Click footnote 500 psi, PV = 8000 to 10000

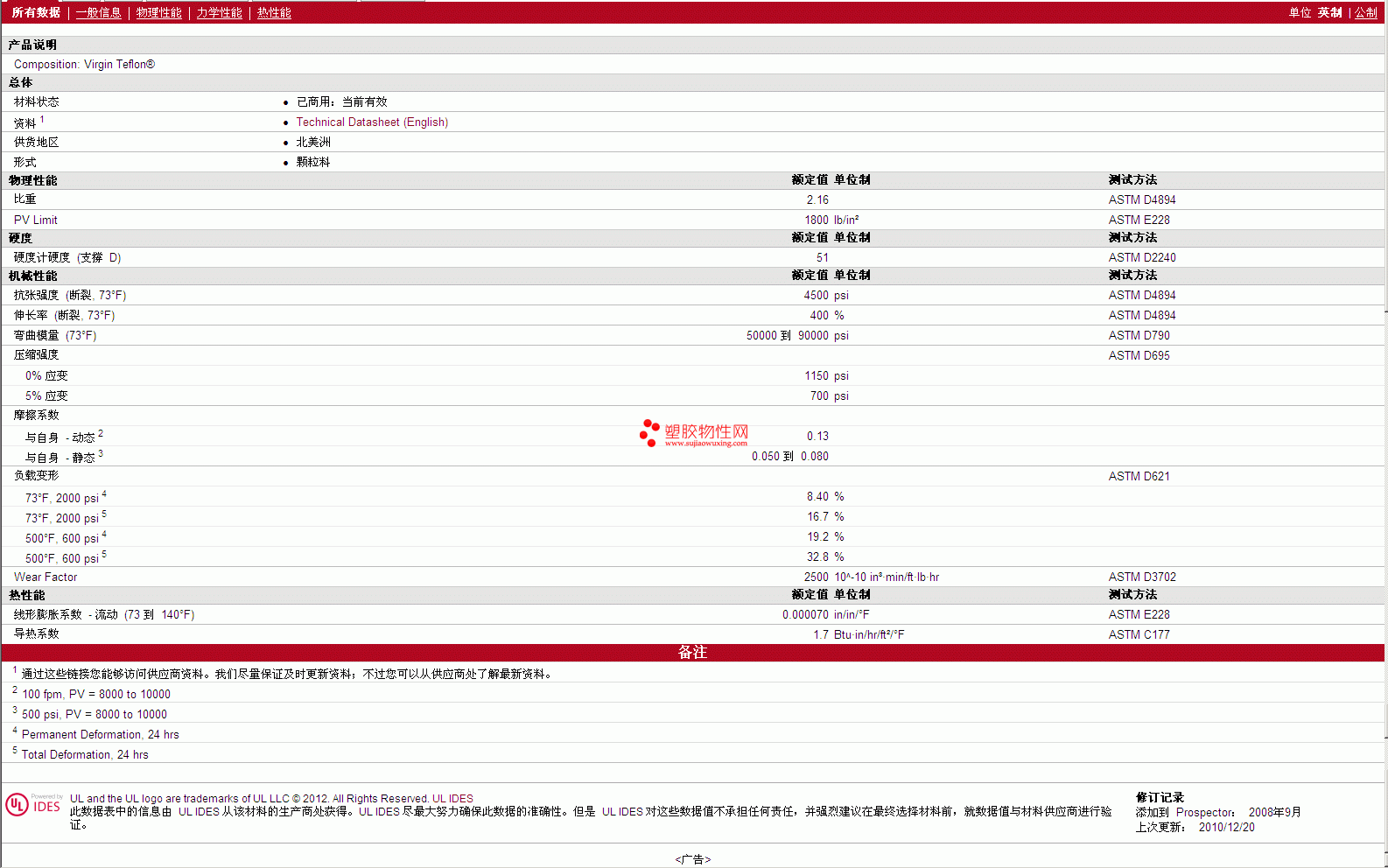[x=95, y=715]
